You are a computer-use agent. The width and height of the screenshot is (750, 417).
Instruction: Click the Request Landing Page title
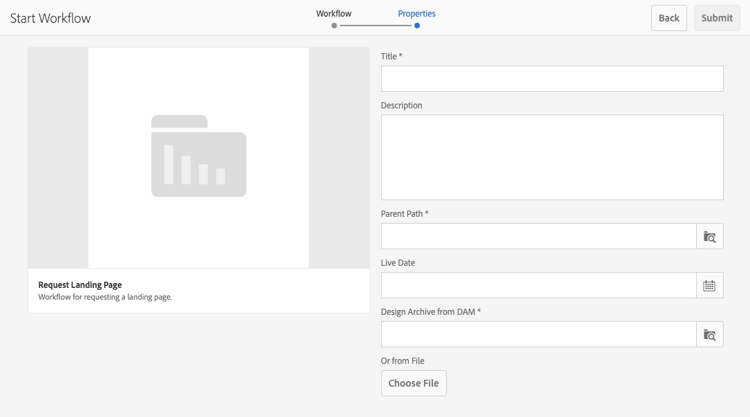click(x=80, y=285)
